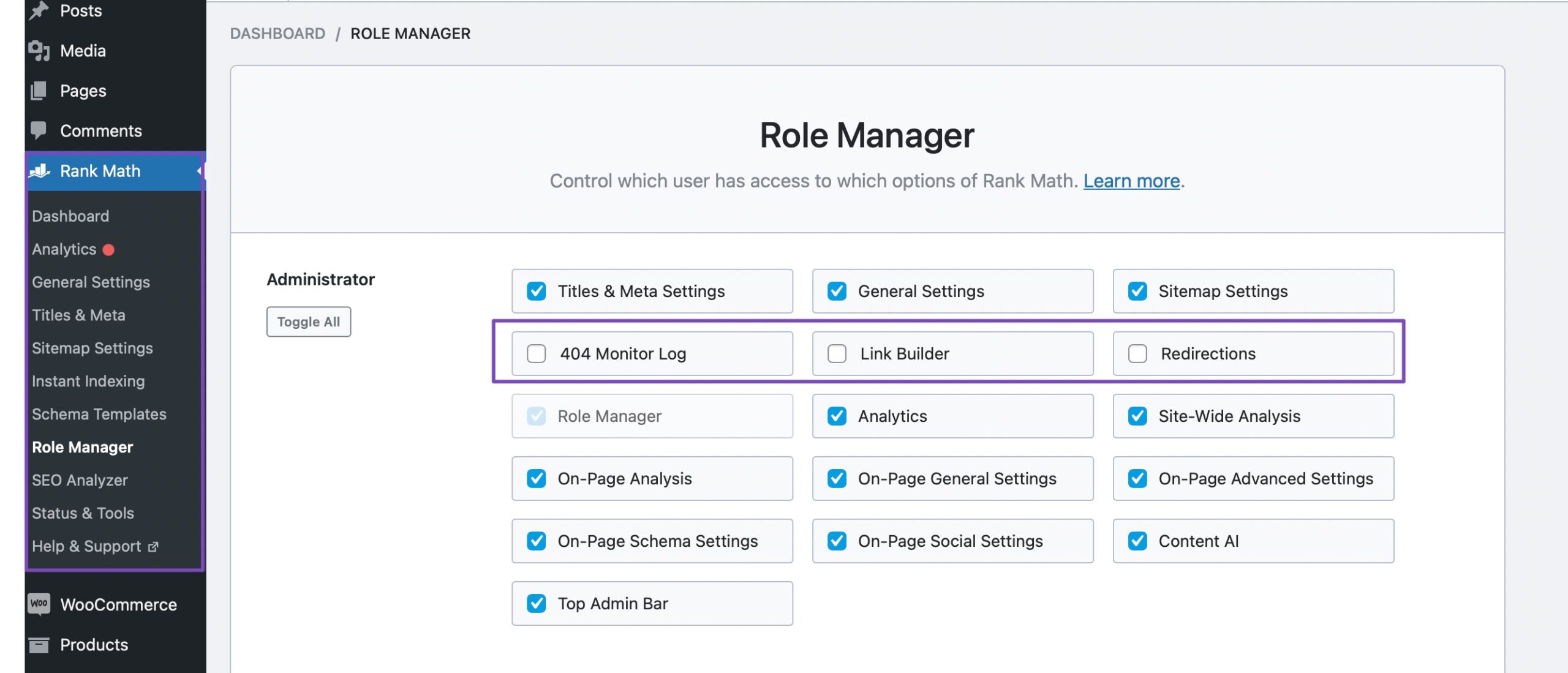Click the Toggle All button
The image size is (1568, 673).
[x=309, y=321]
